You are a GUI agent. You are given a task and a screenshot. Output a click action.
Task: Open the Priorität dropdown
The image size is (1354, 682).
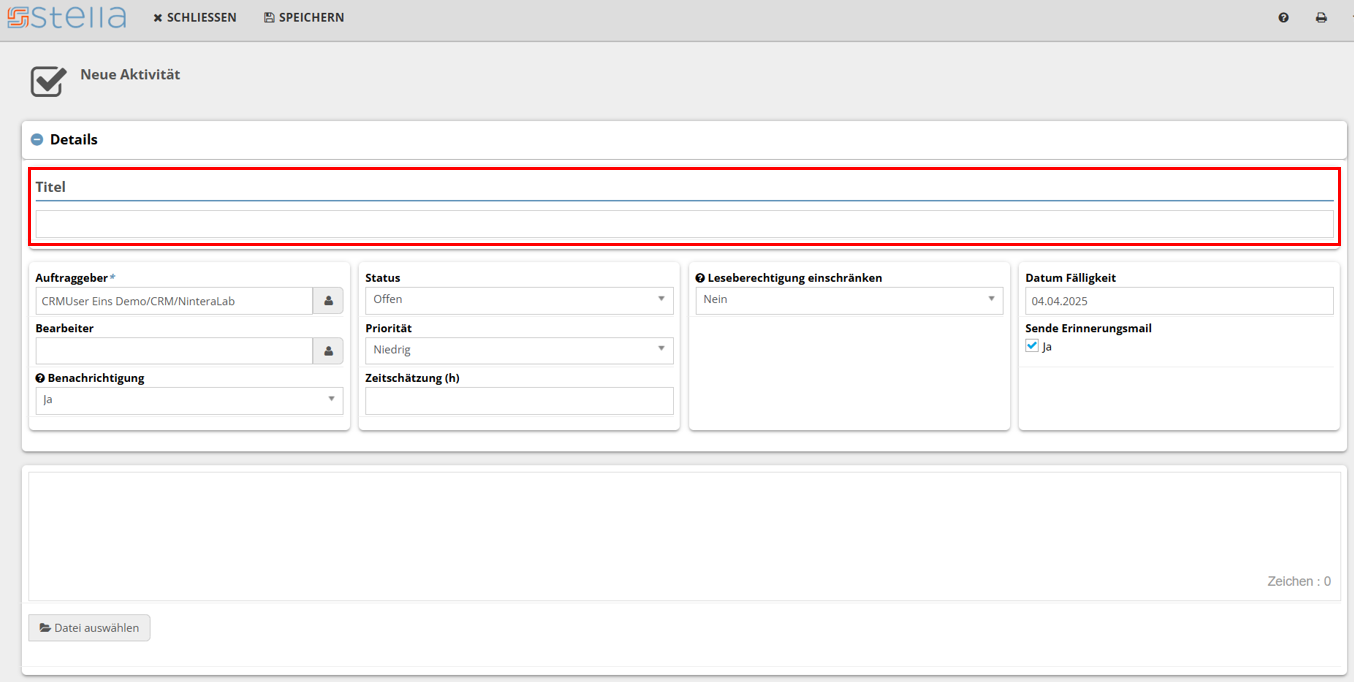point(518,350)
